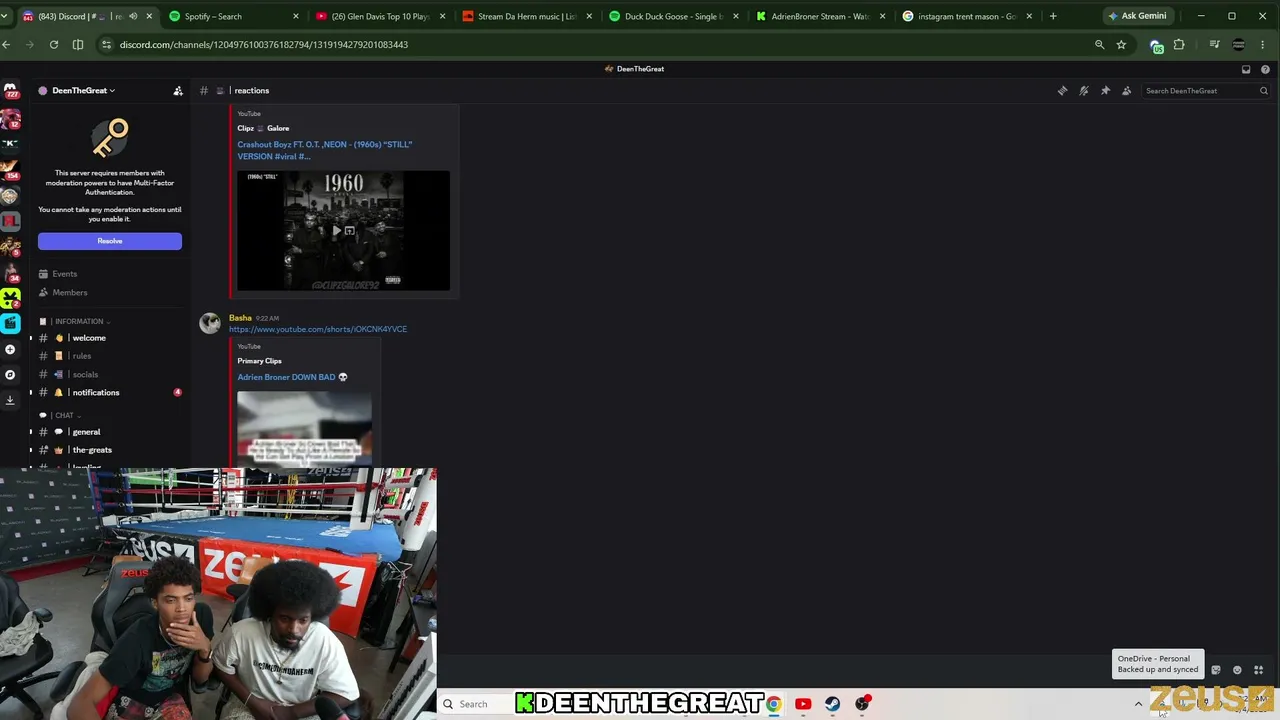Screen dimensions: 1280x720
Task: Open Adrien Broner DOWN BAD link
Action: coord(292,377)
